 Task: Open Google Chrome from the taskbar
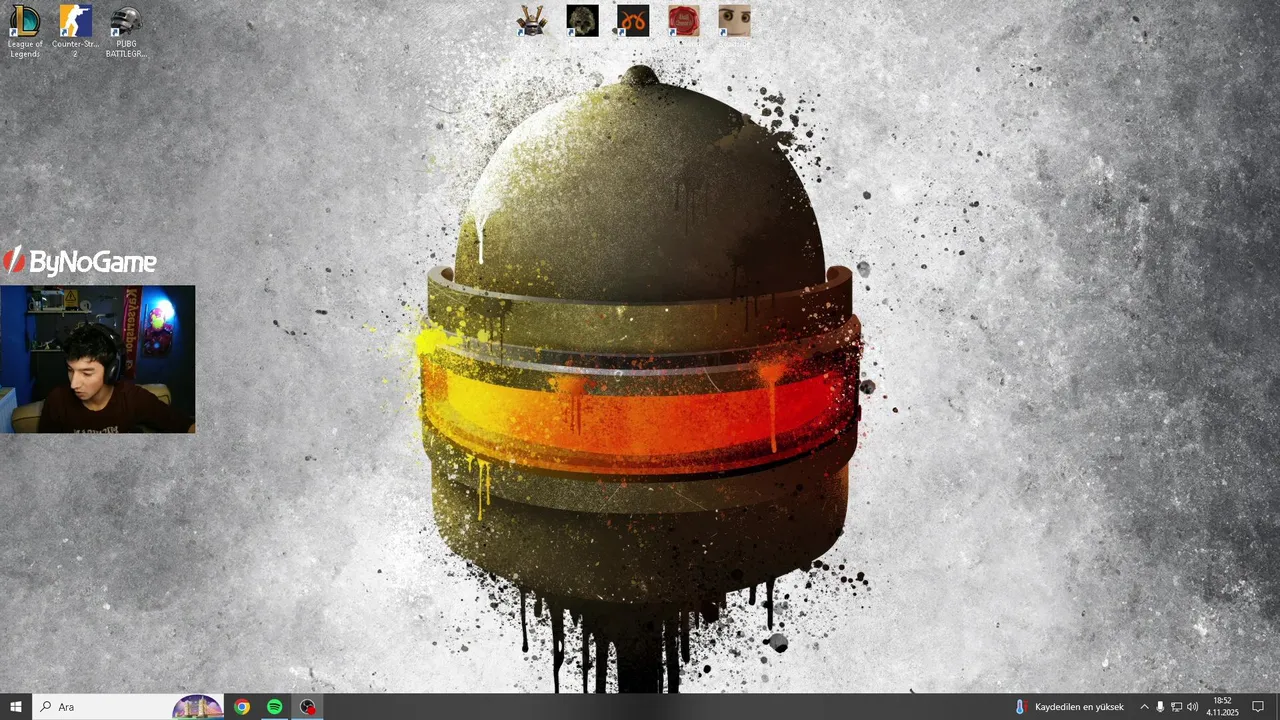click(x=242, y=707)
